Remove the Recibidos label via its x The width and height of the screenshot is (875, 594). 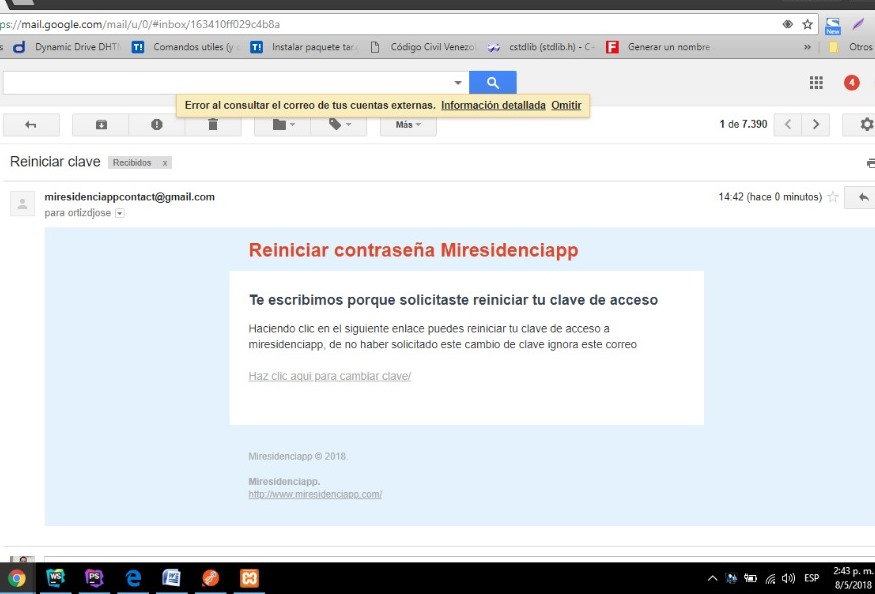coord(165,163)
